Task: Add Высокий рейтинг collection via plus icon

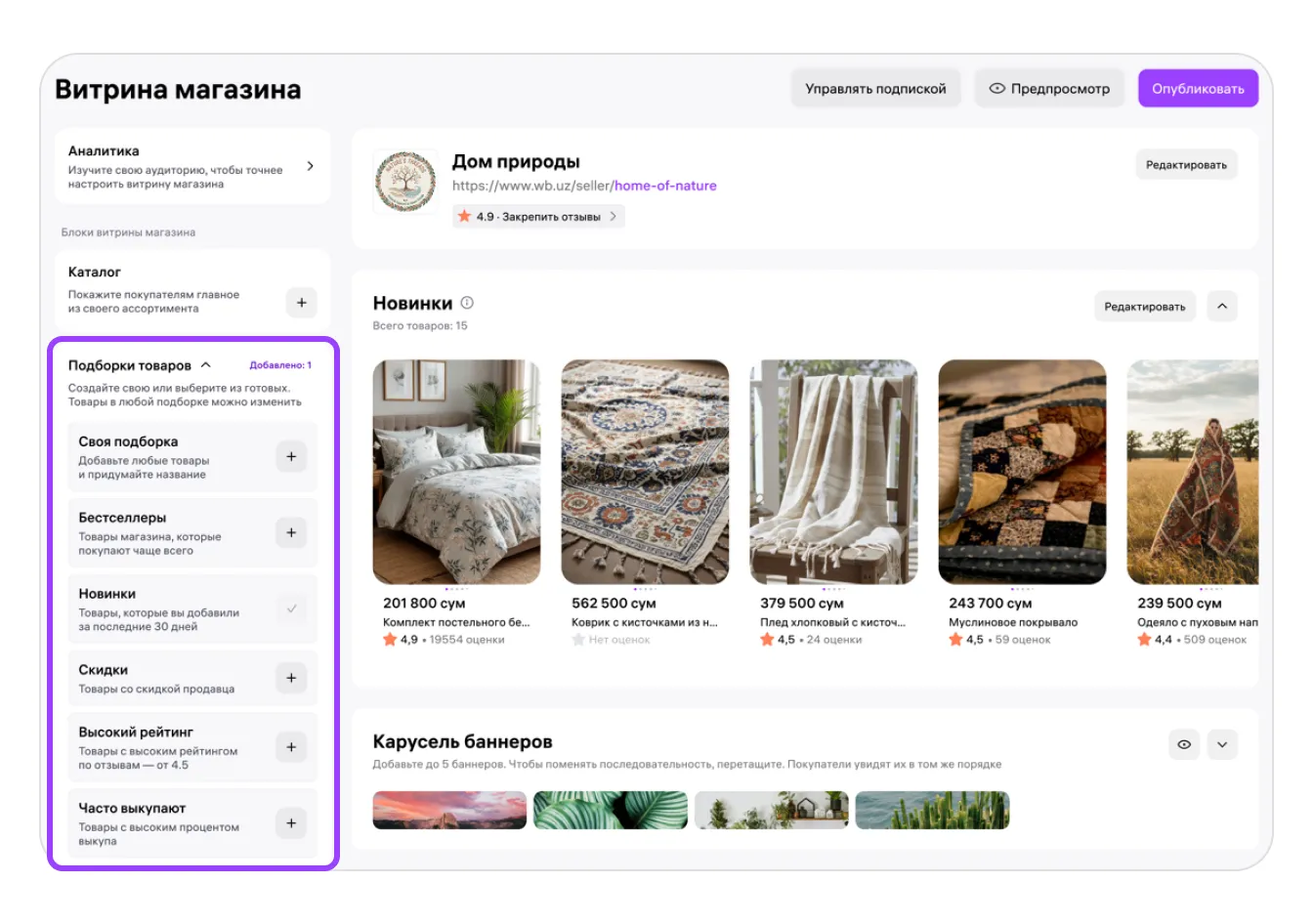Action: [x=291, y=747]
